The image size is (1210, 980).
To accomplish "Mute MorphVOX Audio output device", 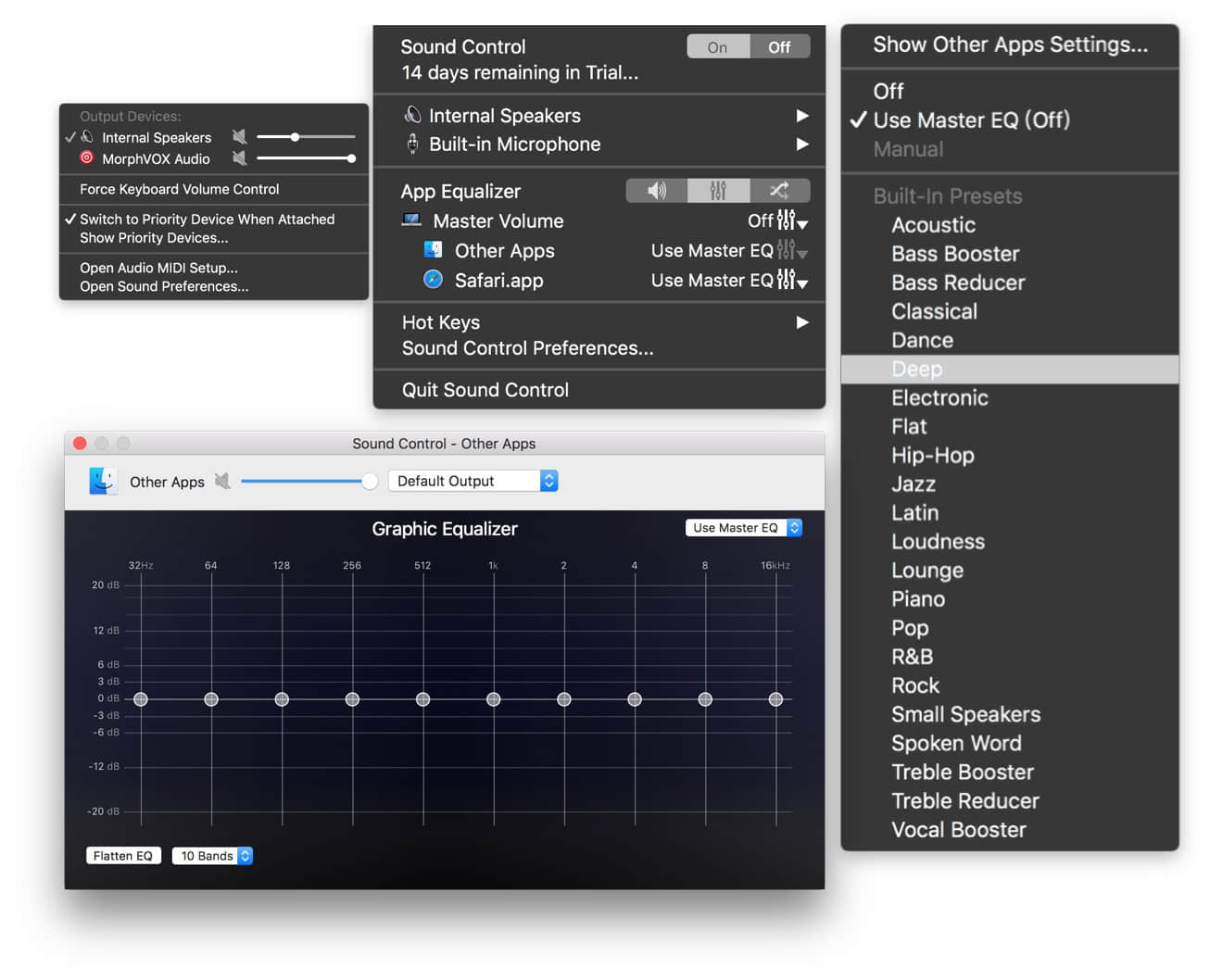I will coord(239,158).
